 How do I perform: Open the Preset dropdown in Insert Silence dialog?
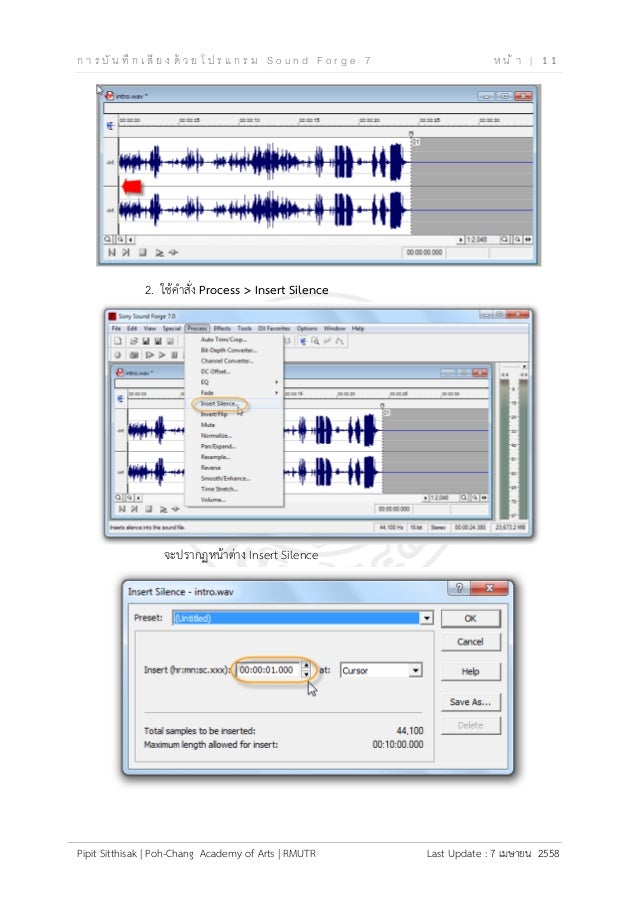click(426, 618)
